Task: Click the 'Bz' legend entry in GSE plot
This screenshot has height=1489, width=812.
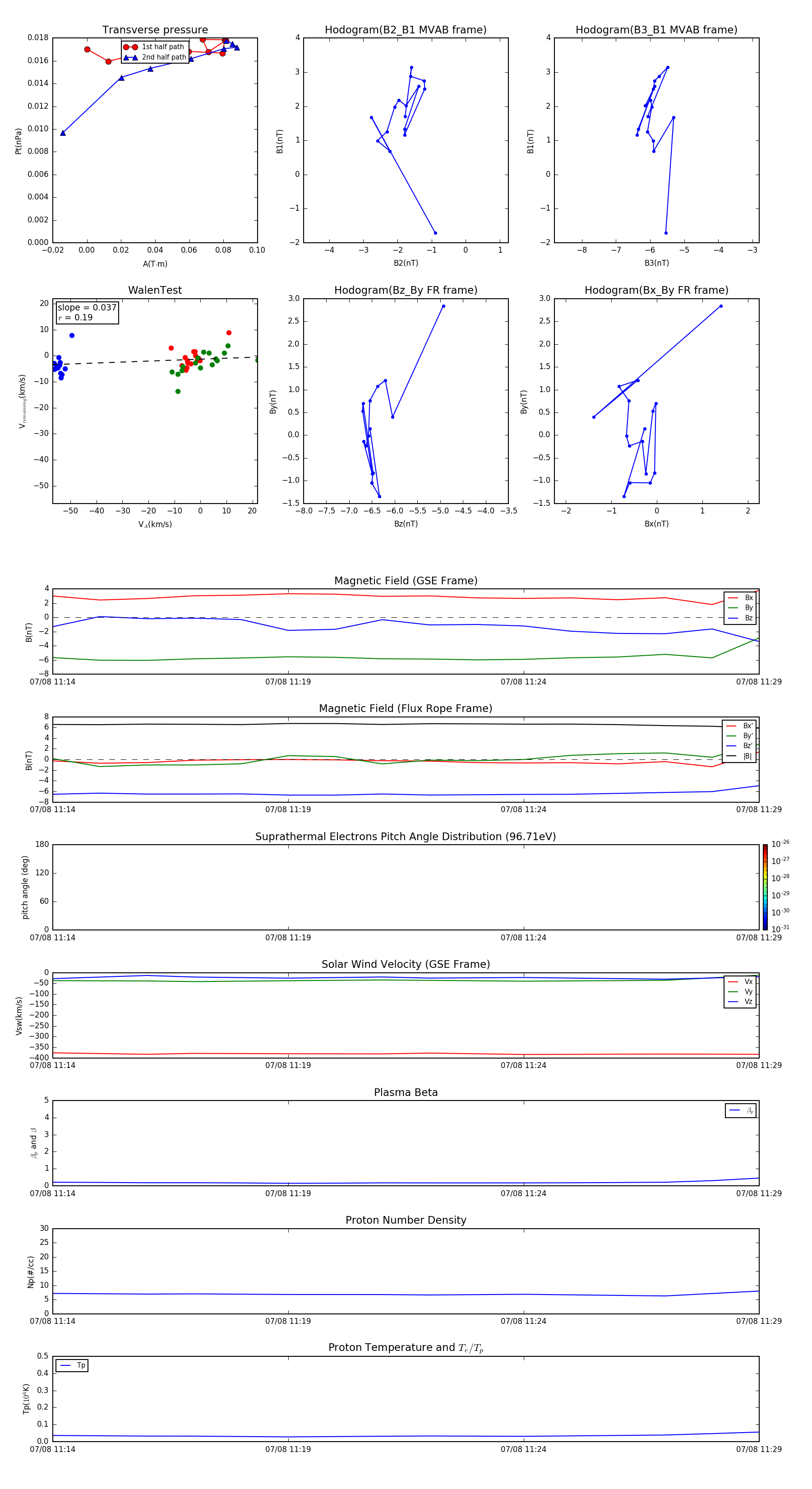Action: point(740,618)
